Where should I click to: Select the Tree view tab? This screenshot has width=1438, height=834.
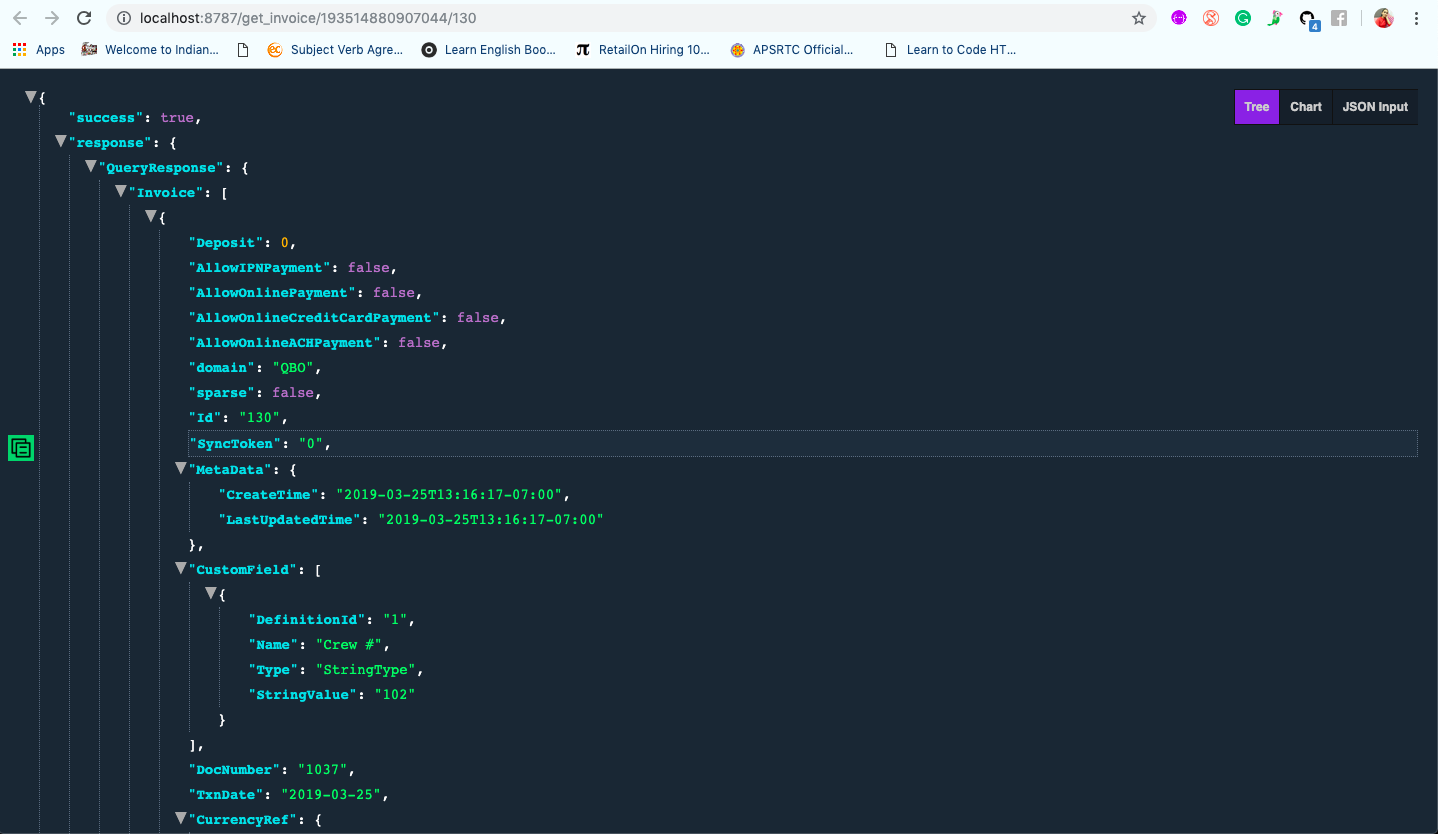point(1257,107)
